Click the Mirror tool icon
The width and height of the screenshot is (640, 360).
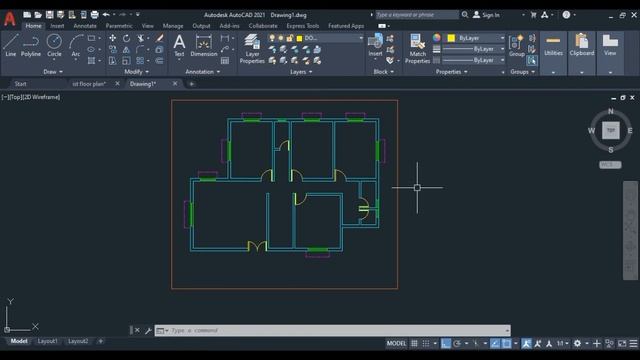tap(127, 49)
